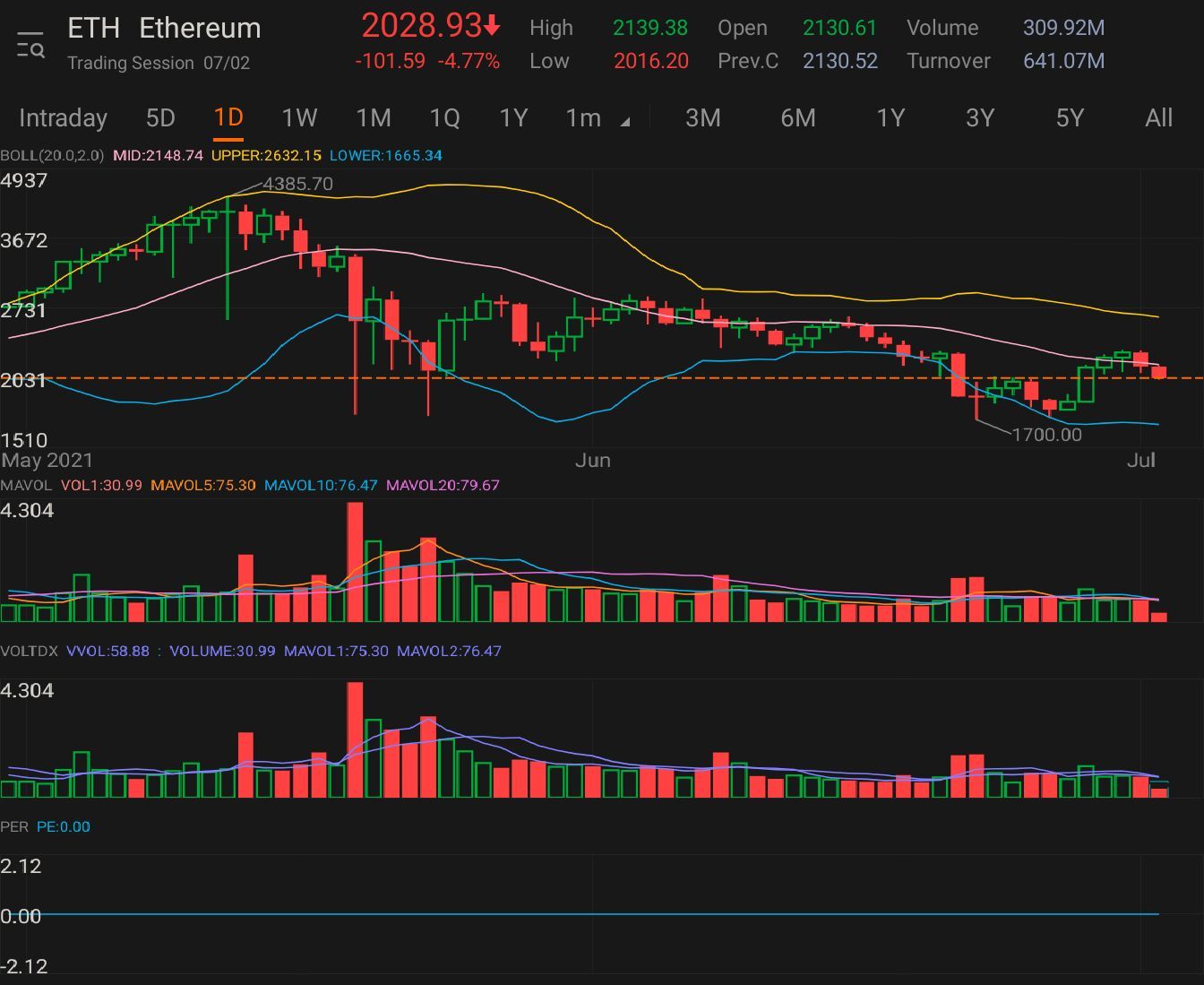Click the PE:0.00 value
This screenshot has width=1204, height=985.
coord(64,826)
